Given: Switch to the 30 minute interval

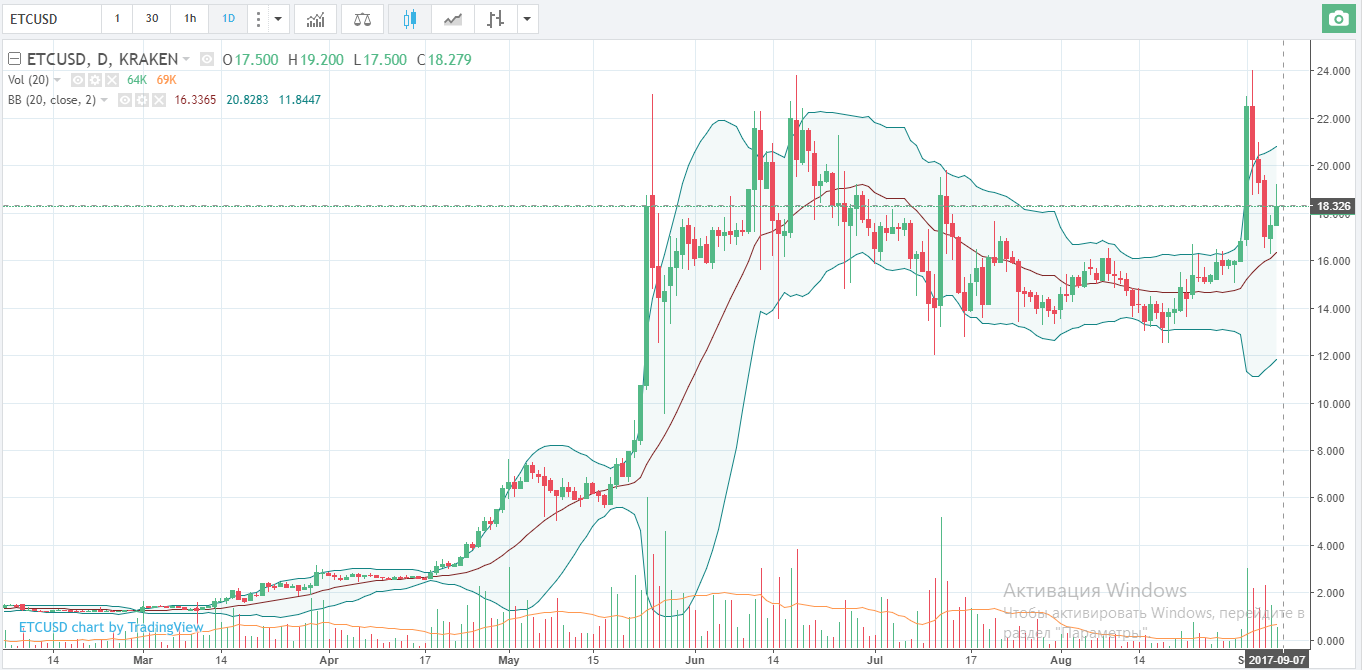Looking at the screenshot, I should tap(151, 19).
